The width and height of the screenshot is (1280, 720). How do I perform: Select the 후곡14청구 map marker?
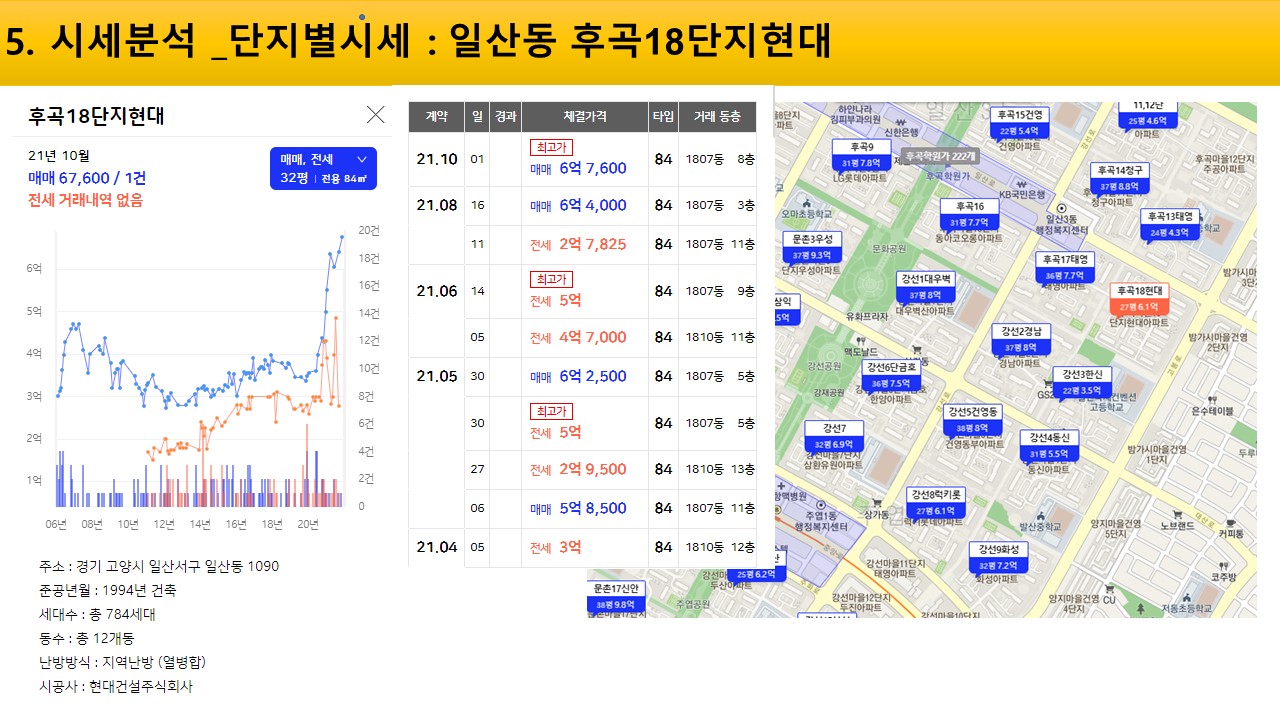[1120, 178]
